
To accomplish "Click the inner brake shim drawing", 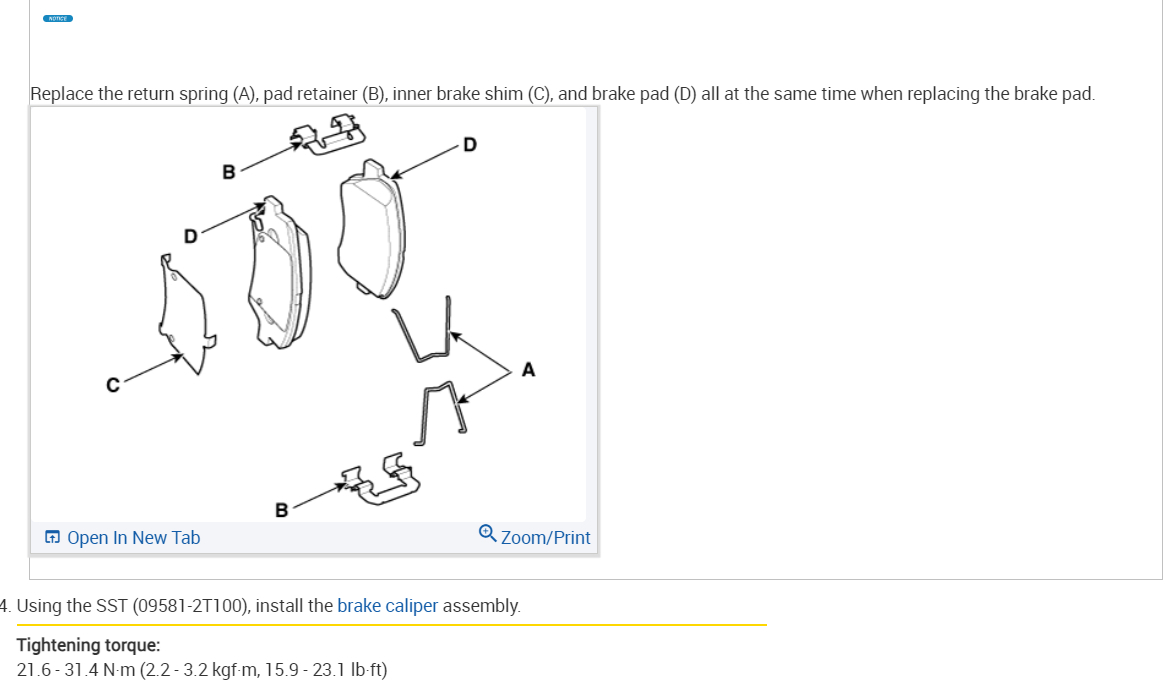I will click(183, 315).
